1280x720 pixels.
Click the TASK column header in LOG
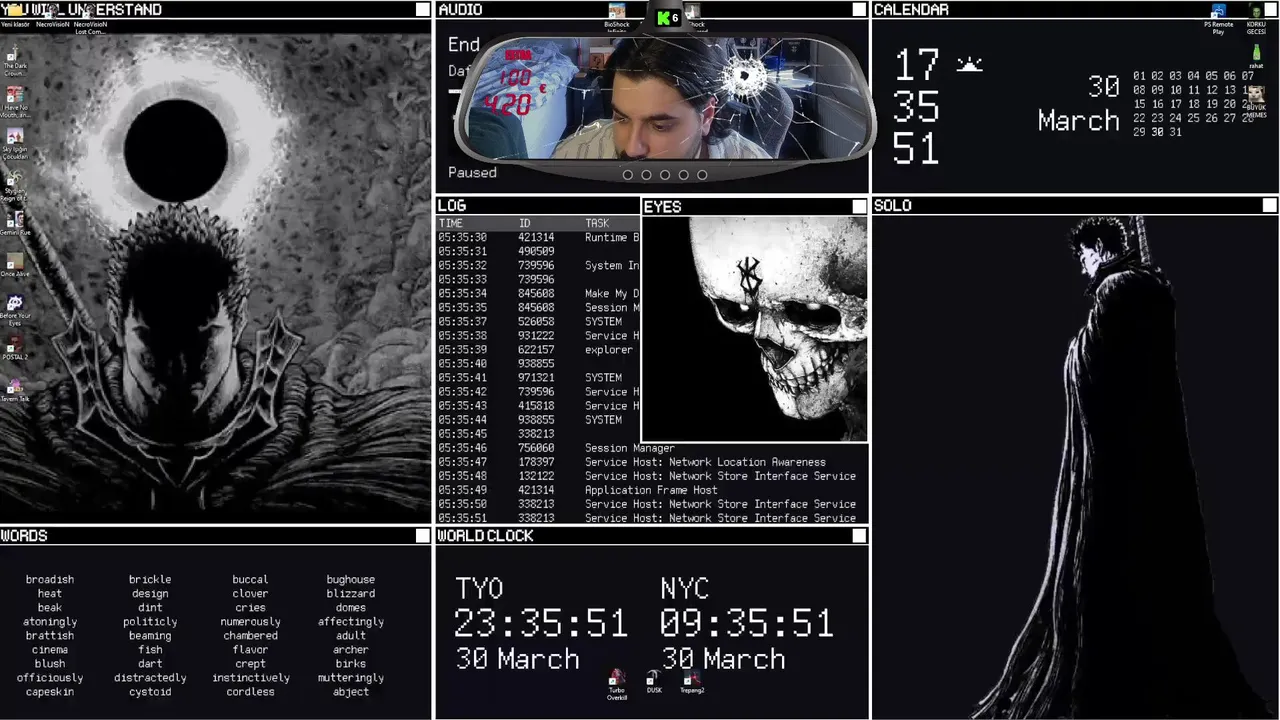[x=597, y=223]
